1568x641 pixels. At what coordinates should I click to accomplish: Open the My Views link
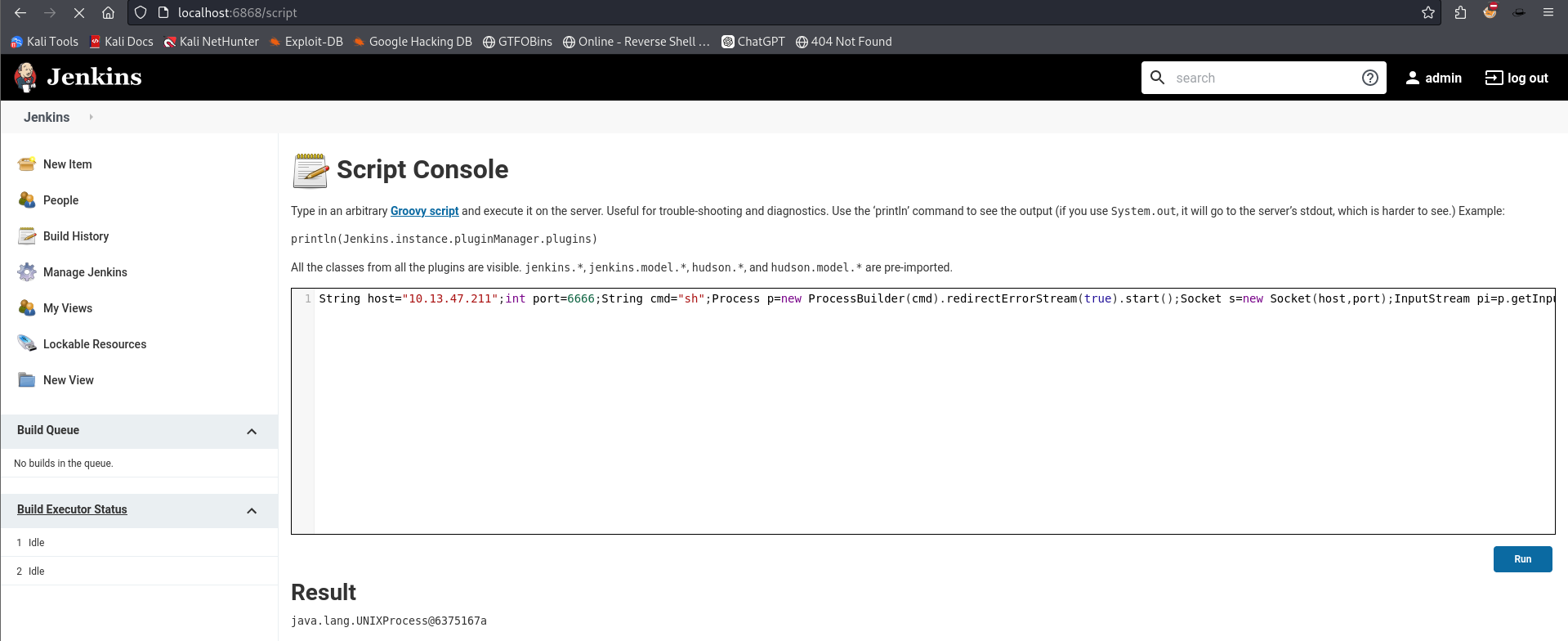(x=68, y=308)
